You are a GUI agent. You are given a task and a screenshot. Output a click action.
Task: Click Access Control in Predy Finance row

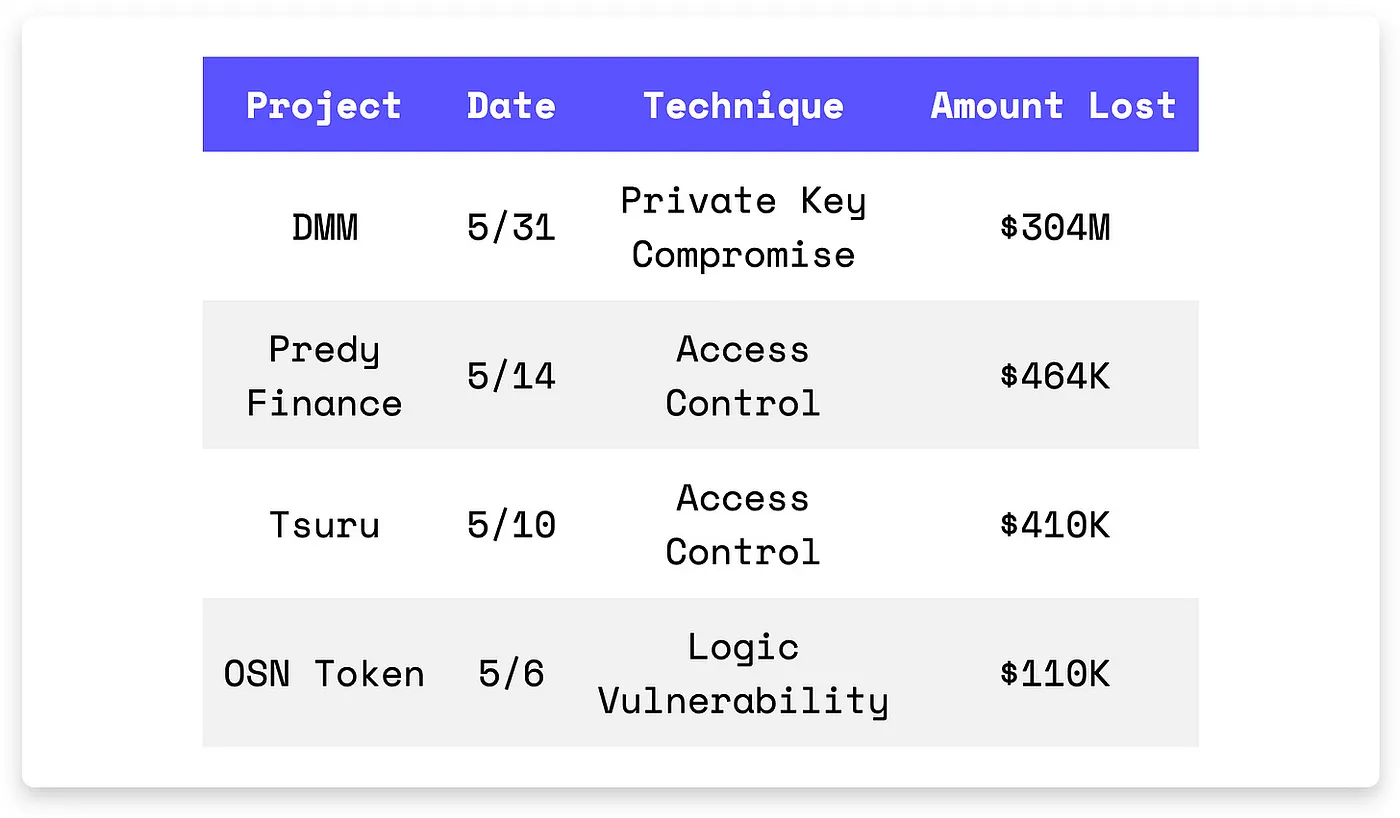pyautogui.click(x=743, y=376)
